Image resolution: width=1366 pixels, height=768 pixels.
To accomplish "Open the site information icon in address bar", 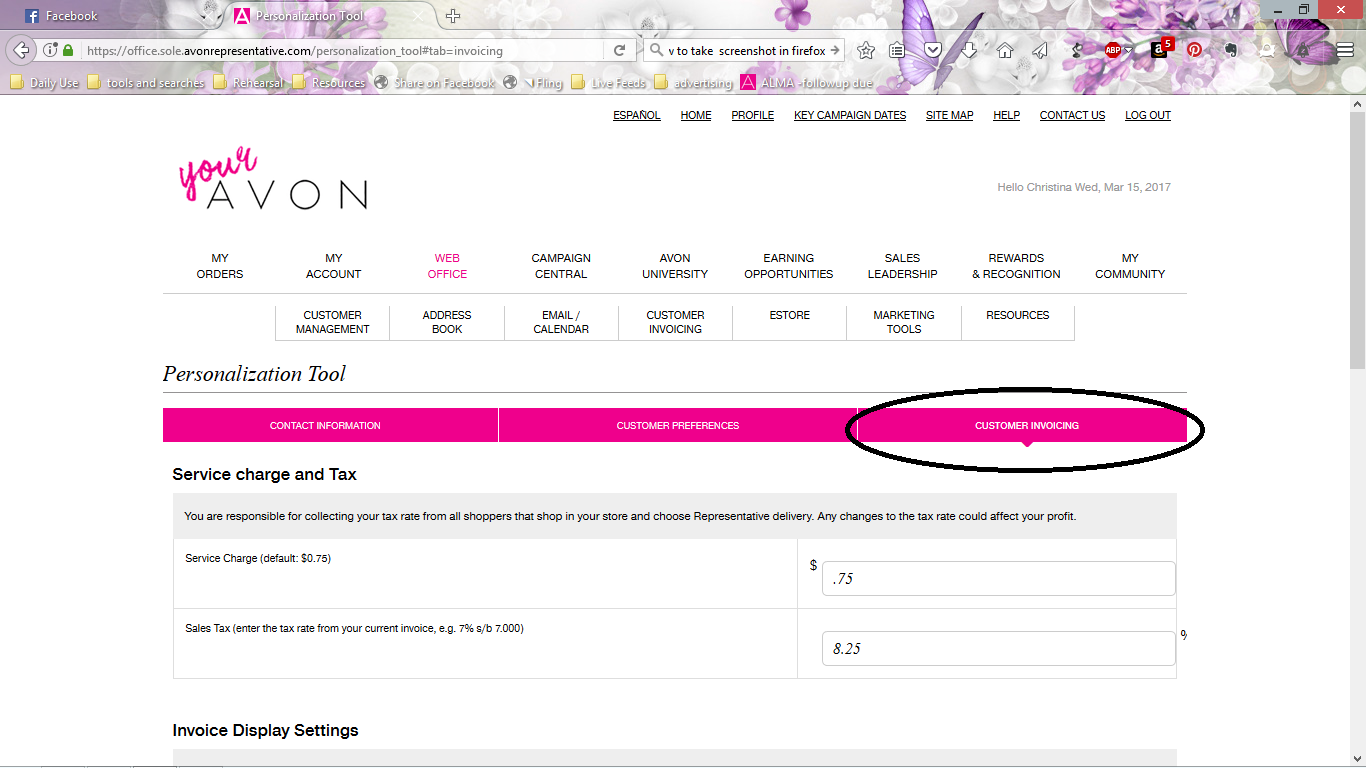I will 49,50.
